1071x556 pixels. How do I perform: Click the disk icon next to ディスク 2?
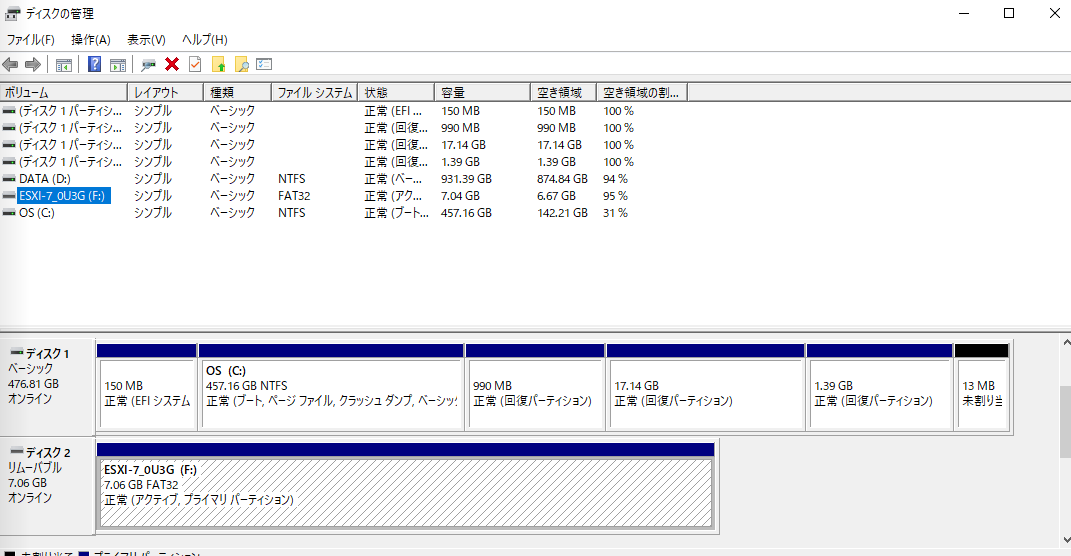(x=17, y=452)
